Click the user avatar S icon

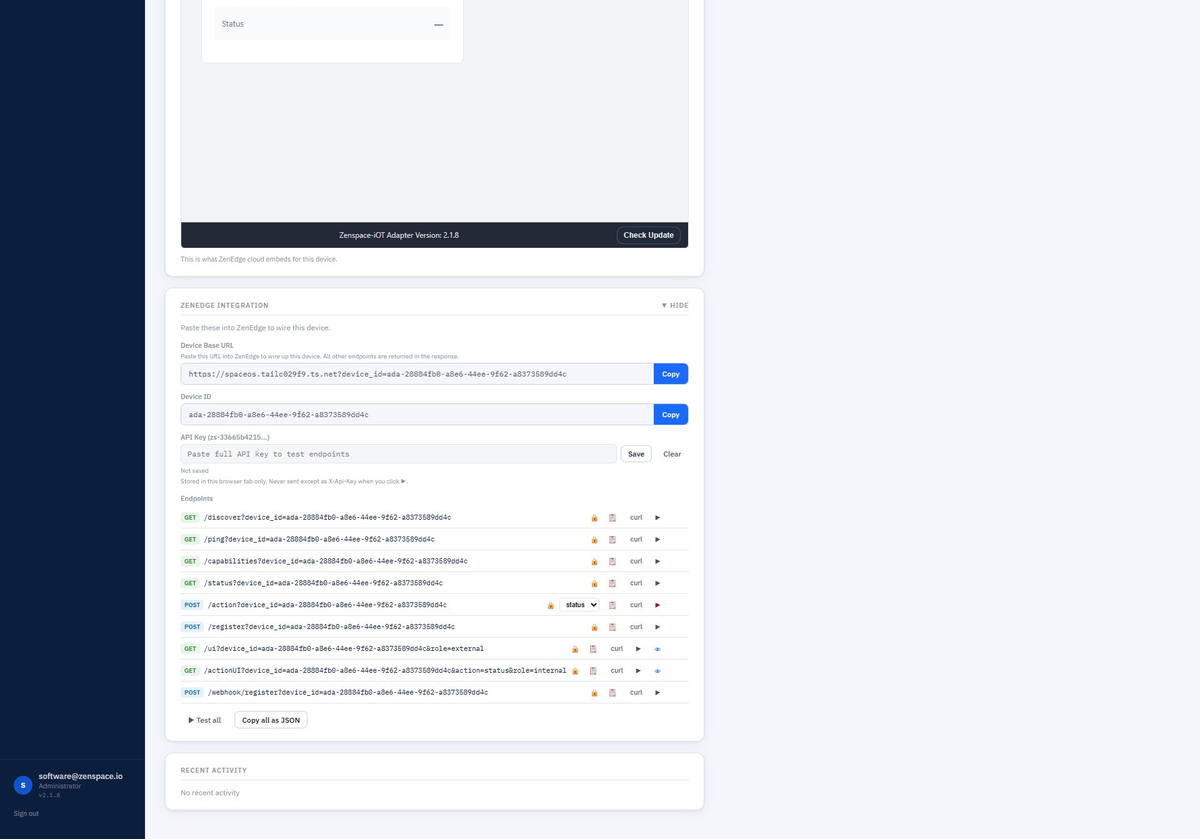point(23,785)
